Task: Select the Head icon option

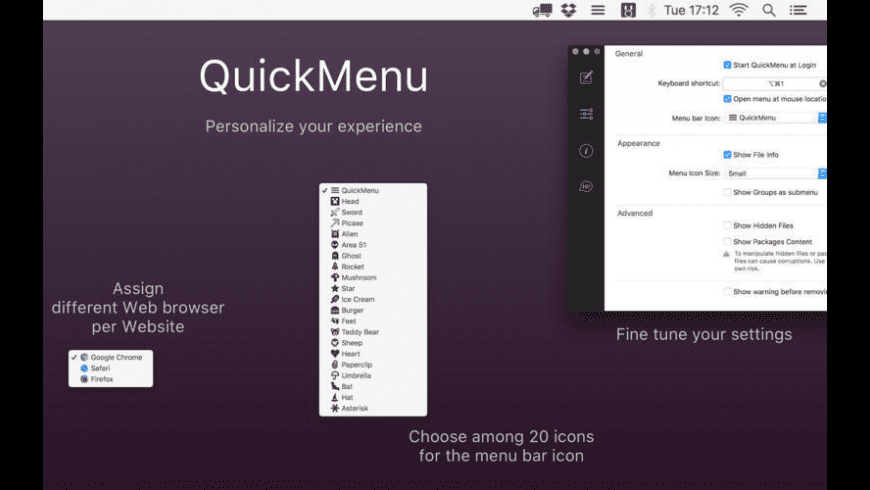Action: 373,201
